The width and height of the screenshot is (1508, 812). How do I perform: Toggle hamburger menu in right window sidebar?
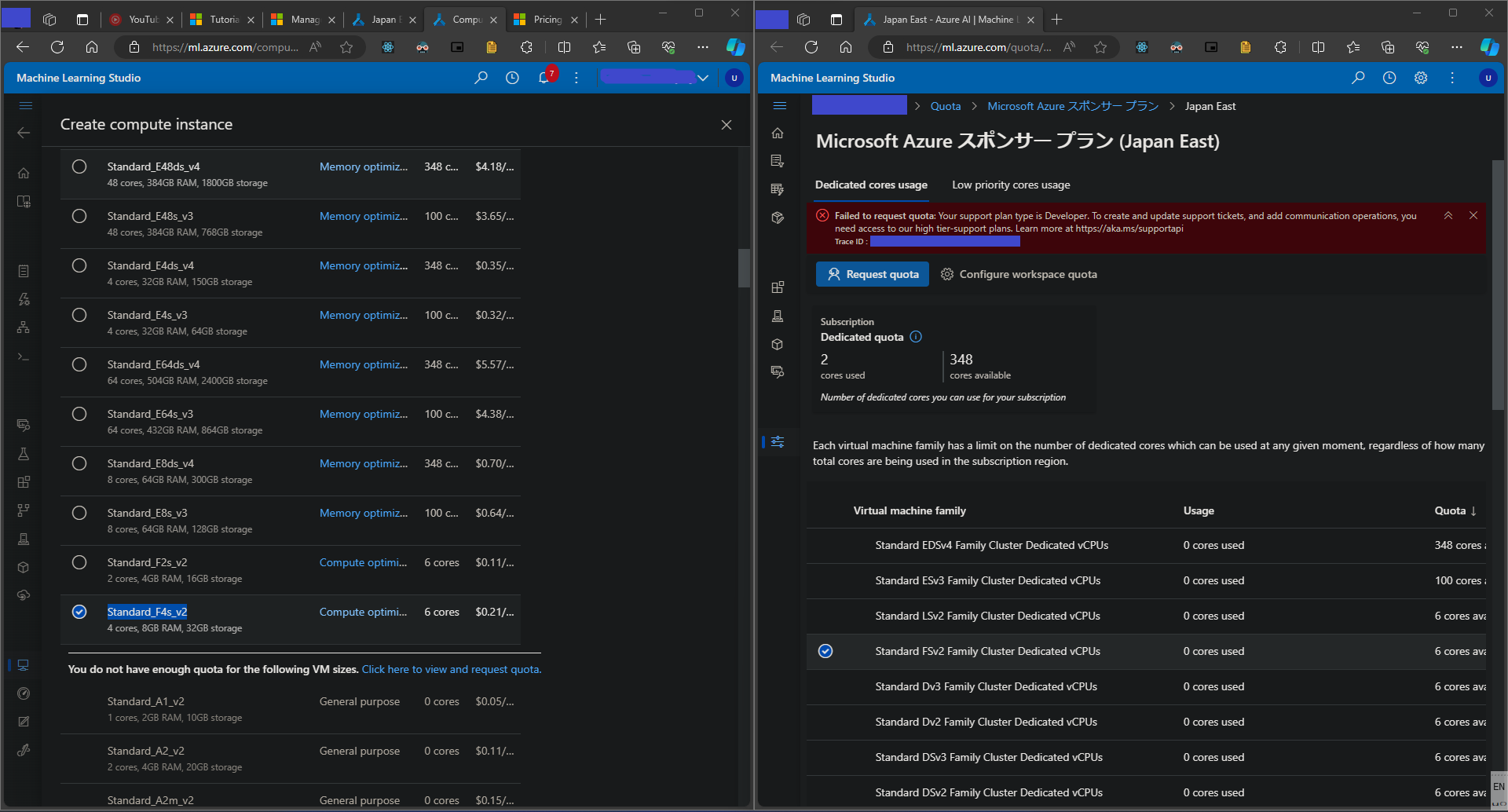(779, 106)
